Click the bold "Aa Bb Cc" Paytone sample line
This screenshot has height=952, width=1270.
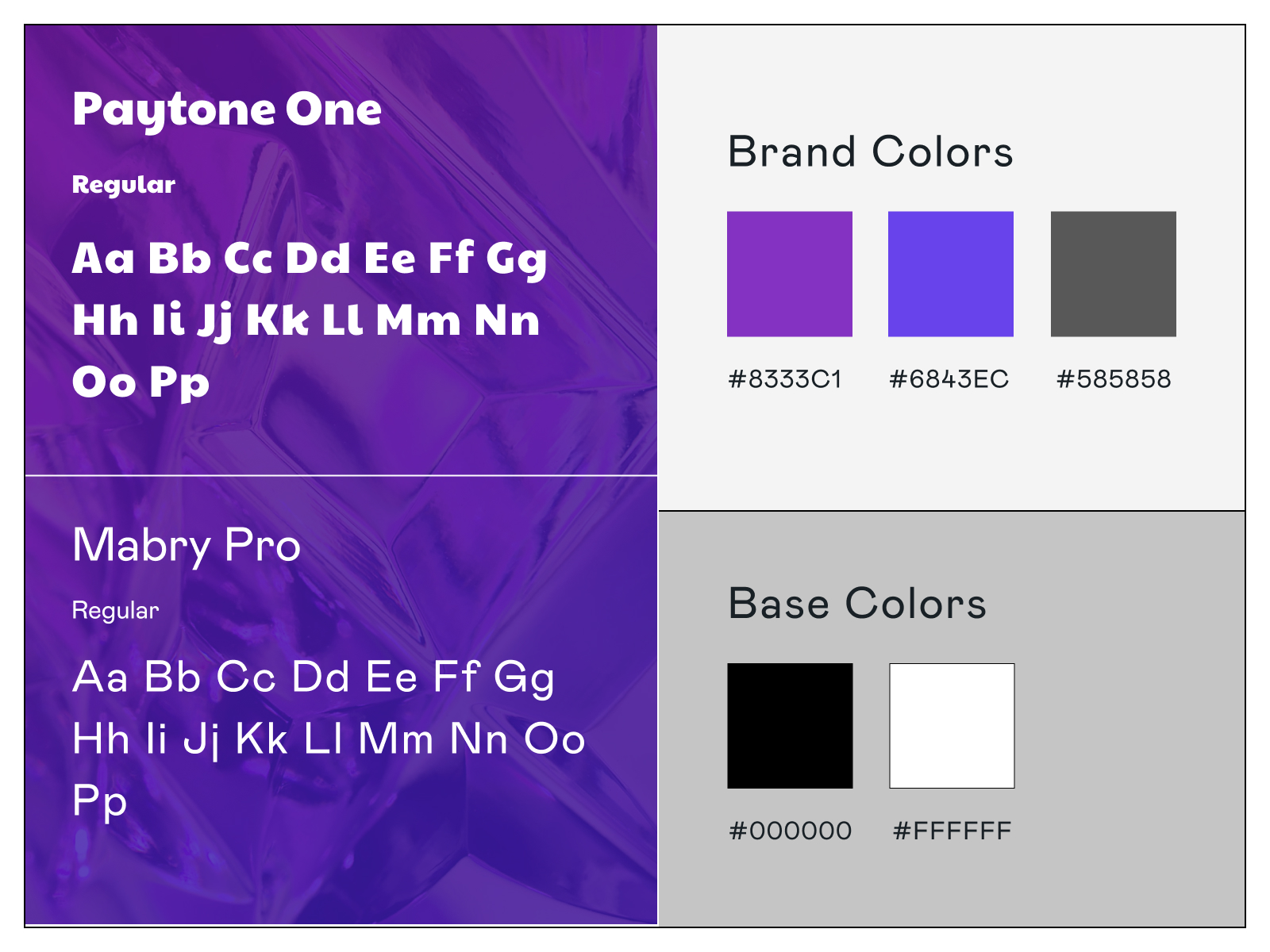[x=310, y=259]
